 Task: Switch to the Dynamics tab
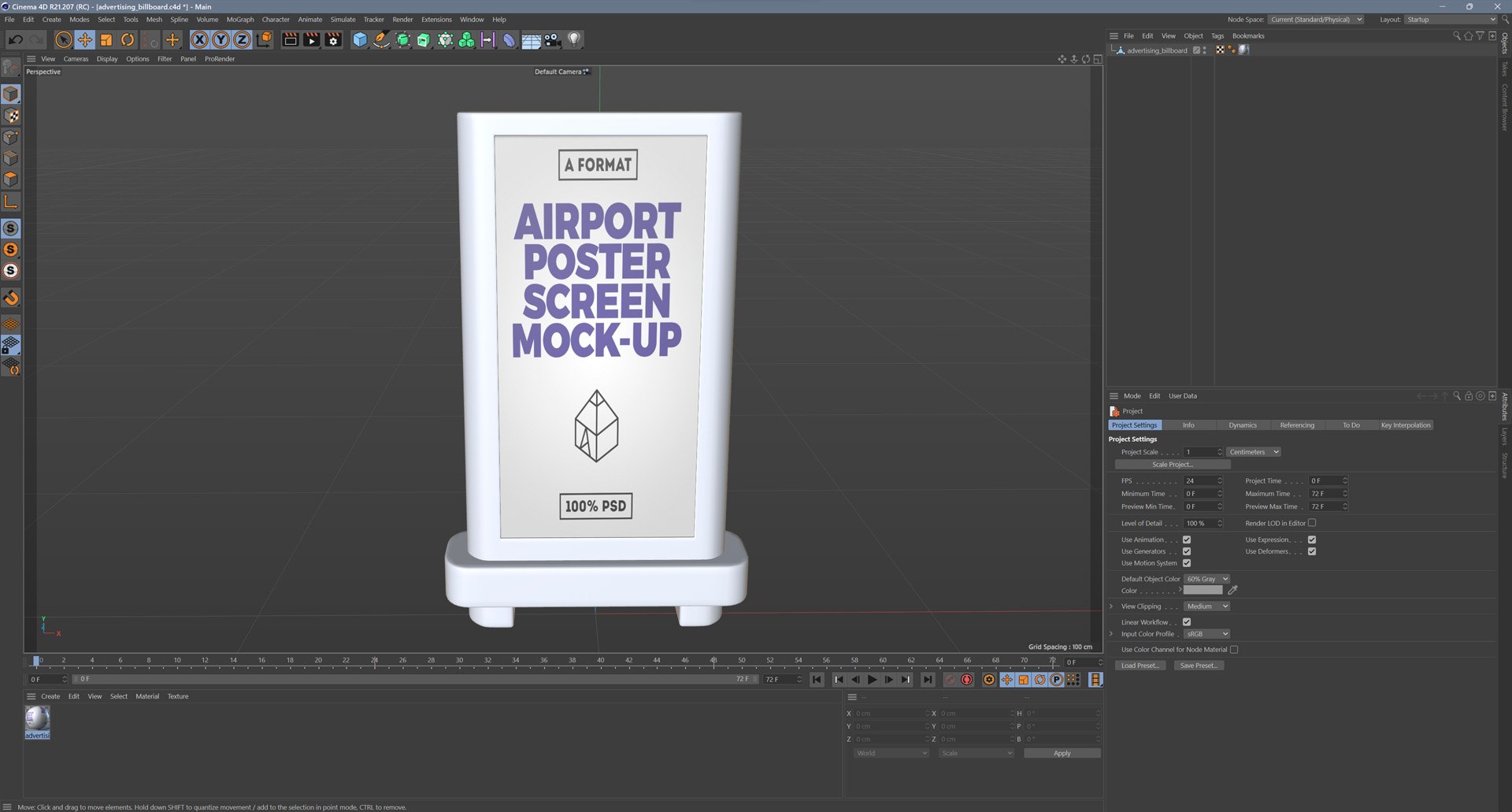1243,425
